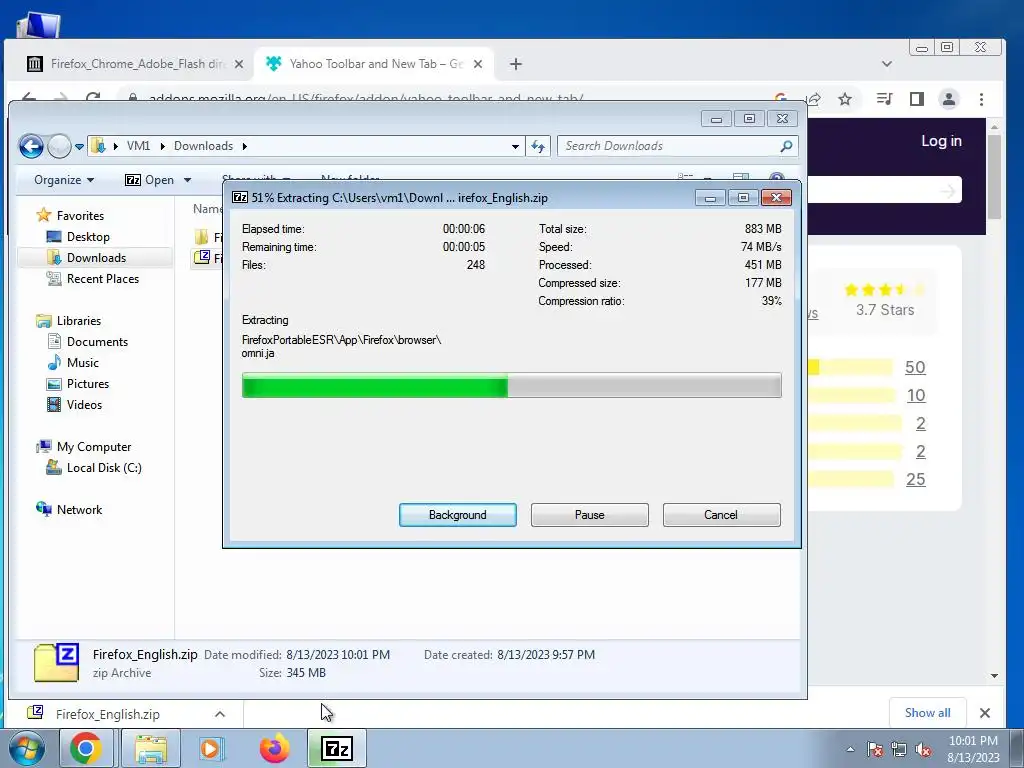Open Documents library
The width and height of the screenshot is (1024, 768).
(x=97, y=342)
